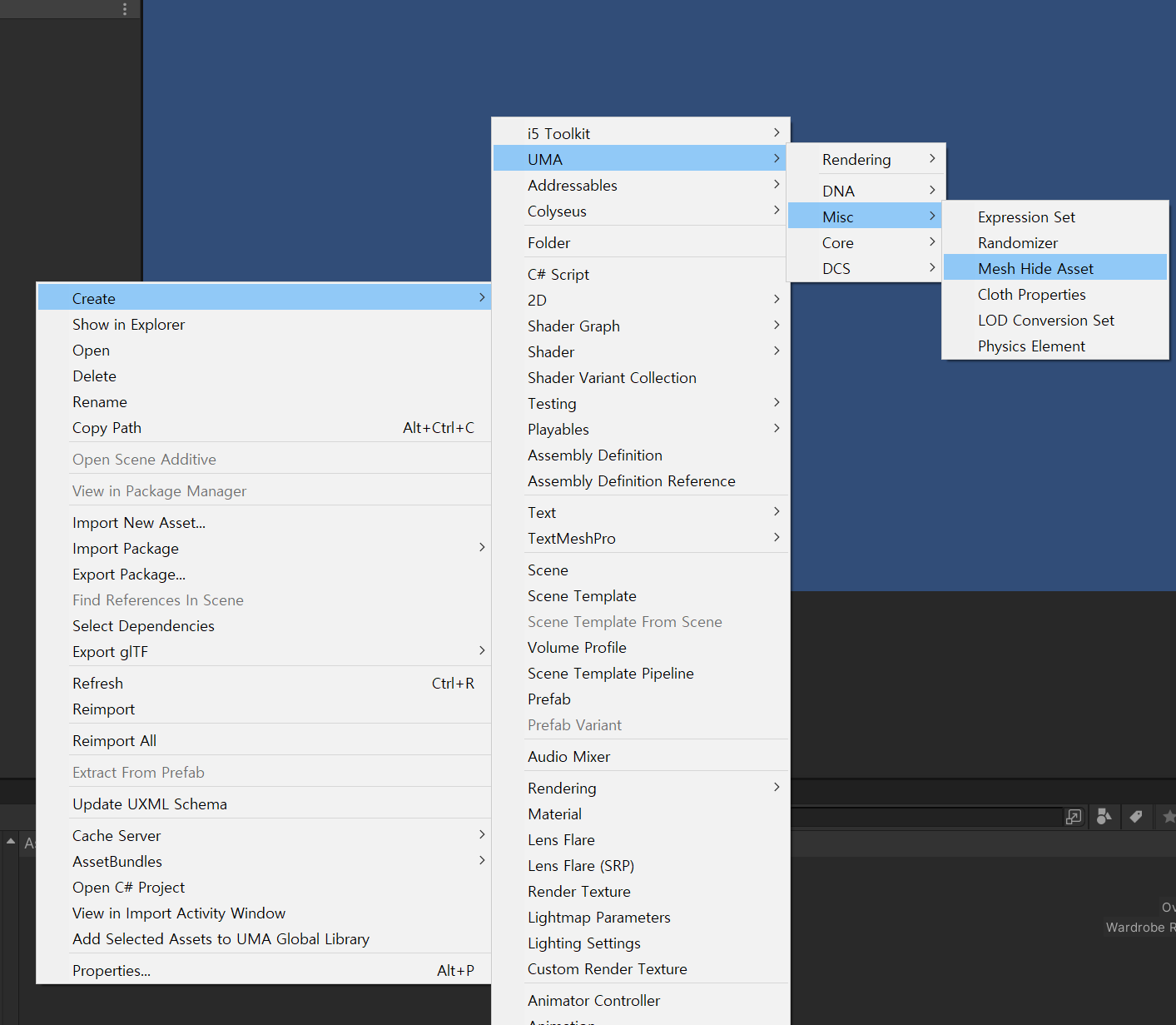This screenshot has height=1025, width=1176.
Task: Expand the TextMeshPro submenu arrow
Action: point(777,538)
